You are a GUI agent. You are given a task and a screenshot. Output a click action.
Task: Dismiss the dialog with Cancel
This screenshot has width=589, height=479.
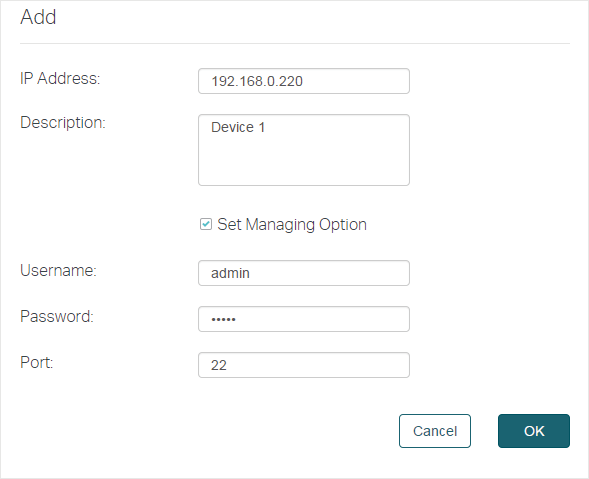click(435, 431)
